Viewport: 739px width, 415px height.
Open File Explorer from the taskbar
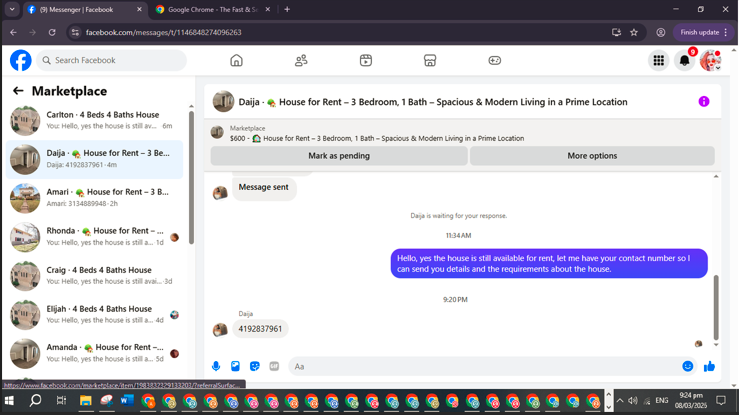coord(86,401)
